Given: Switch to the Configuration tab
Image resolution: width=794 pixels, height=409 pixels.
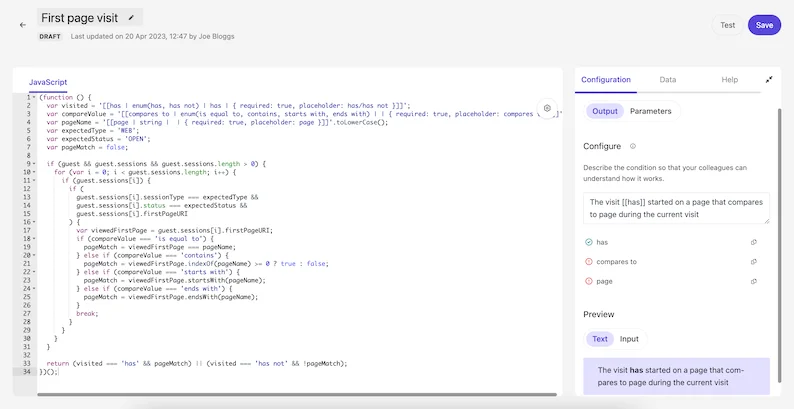Looking at the screenshot, I should 606,79.
